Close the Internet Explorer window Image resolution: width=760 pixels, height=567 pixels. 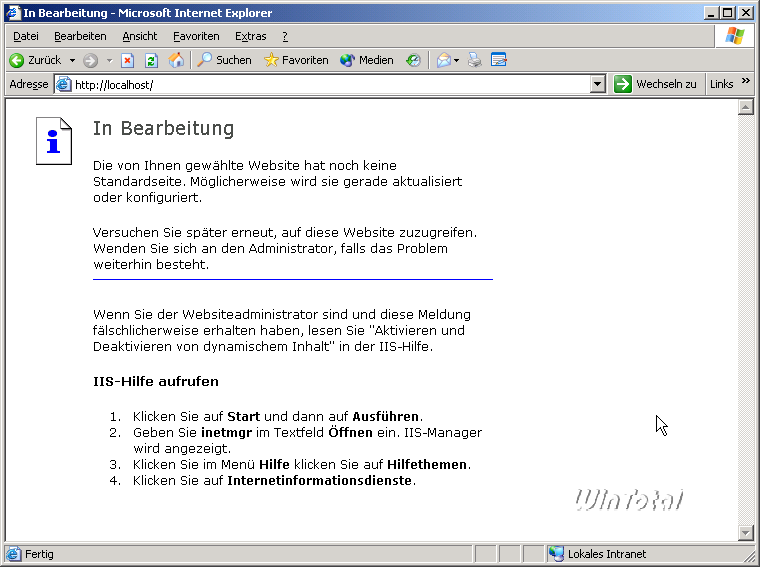tap(746, 13)
